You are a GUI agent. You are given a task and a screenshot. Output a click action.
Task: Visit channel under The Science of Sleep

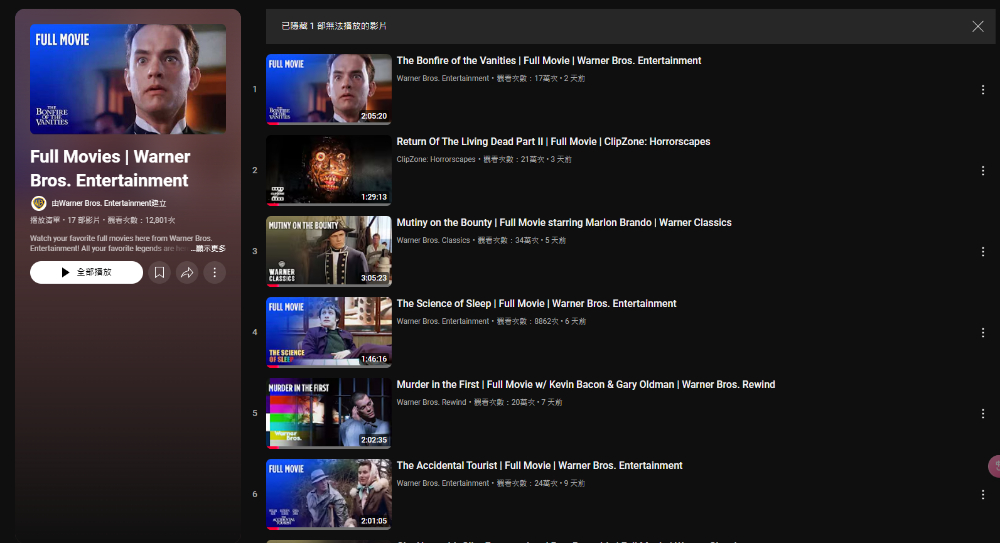[443, 322]
